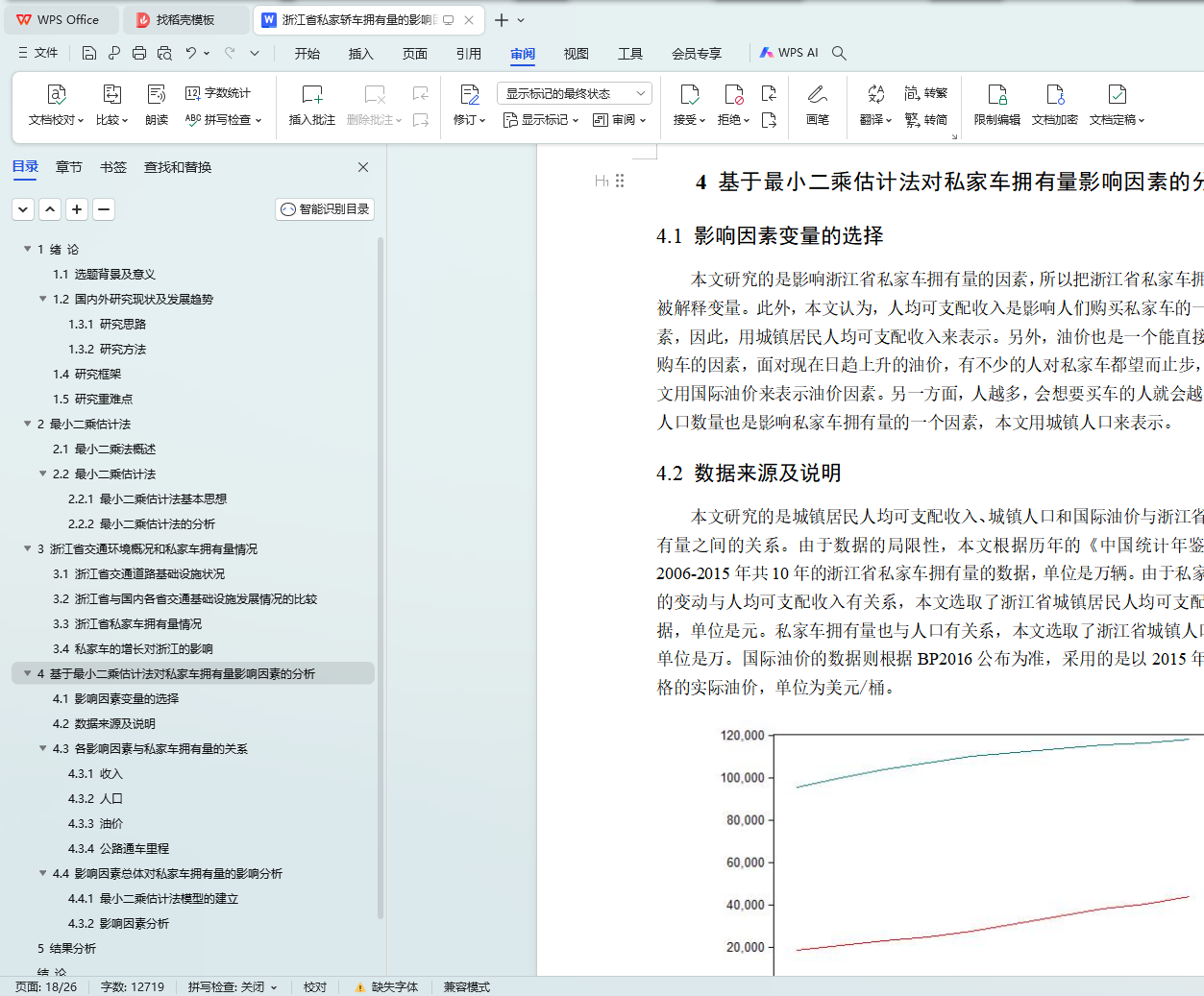Click the 限制编辑 restrict editing icon
This screenshot has width=1204, height=996.
(996, 95)
